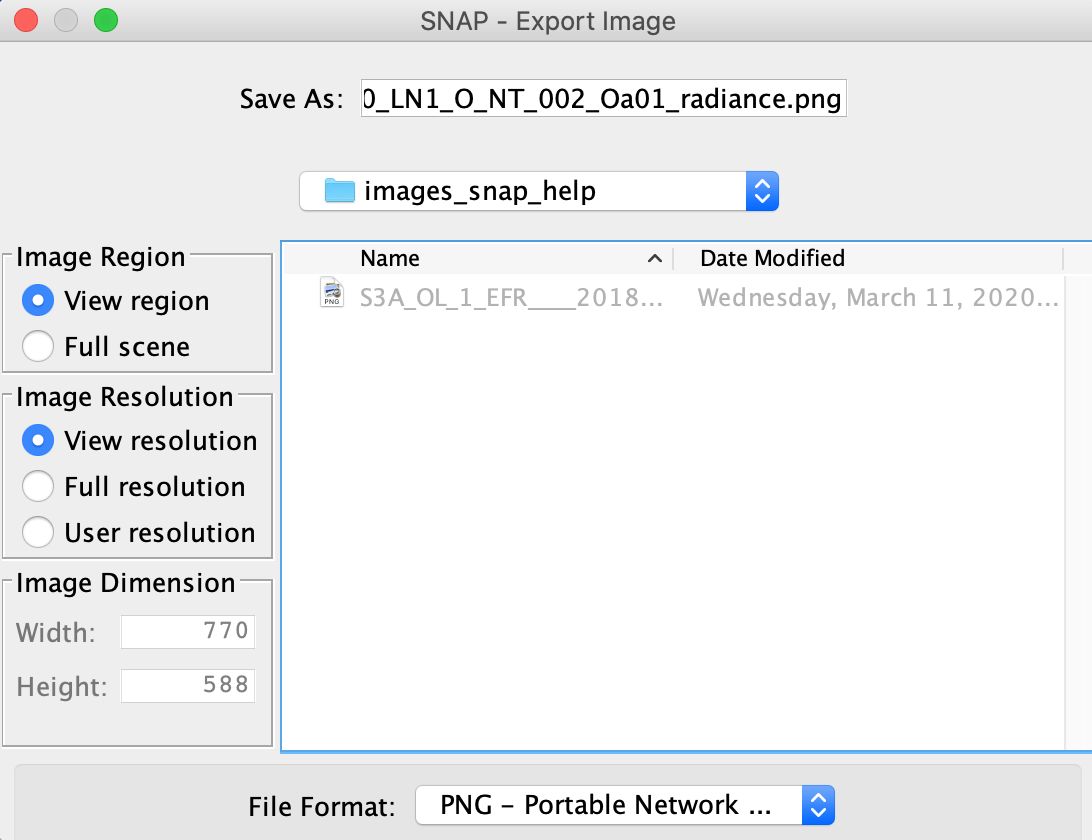Image resolution: width=1092 pixels, height=840 pixels.
Task: Sort files by Name column header
Action: [x=391, y=259]
